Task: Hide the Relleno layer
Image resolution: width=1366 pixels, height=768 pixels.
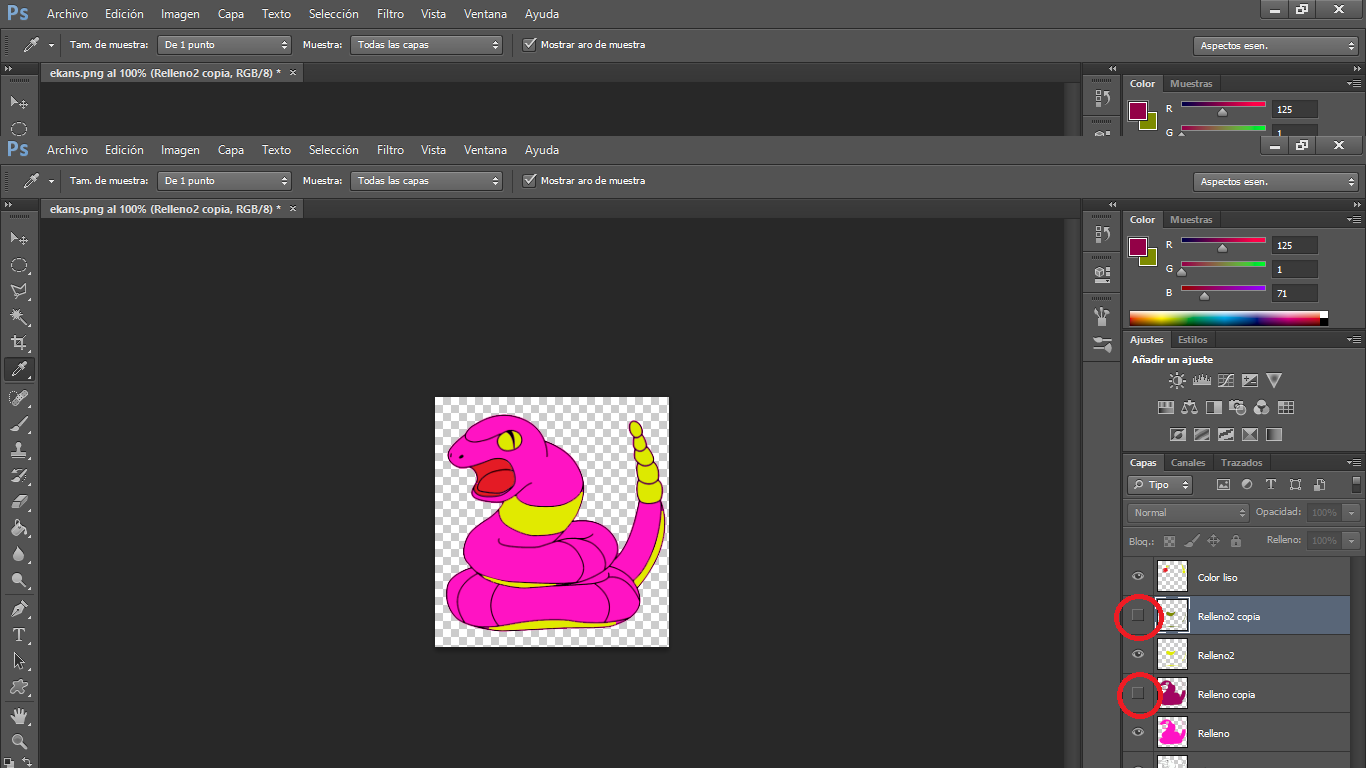Action: 1137,733
